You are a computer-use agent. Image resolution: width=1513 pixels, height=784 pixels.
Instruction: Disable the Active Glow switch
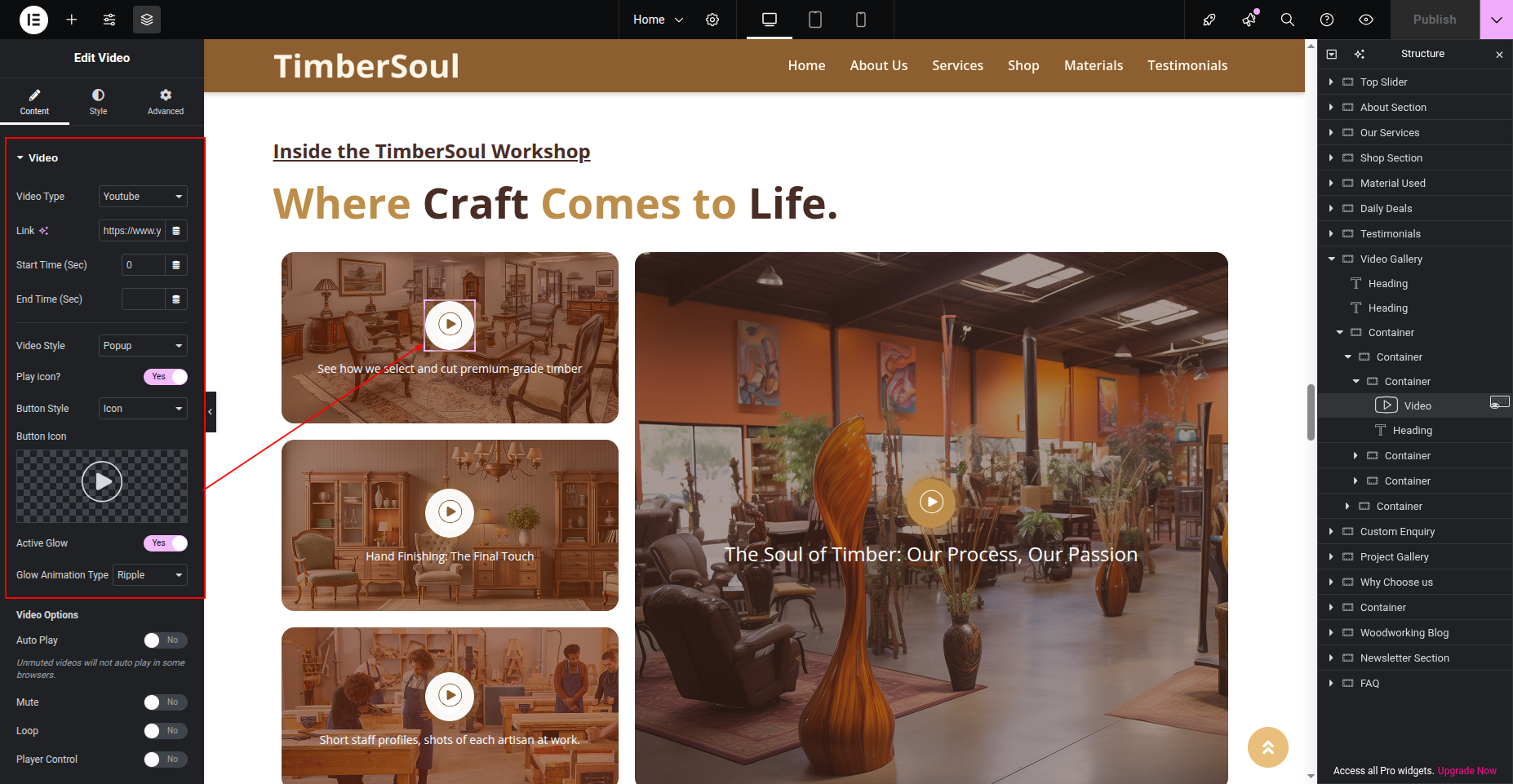[x=166, y=543]
